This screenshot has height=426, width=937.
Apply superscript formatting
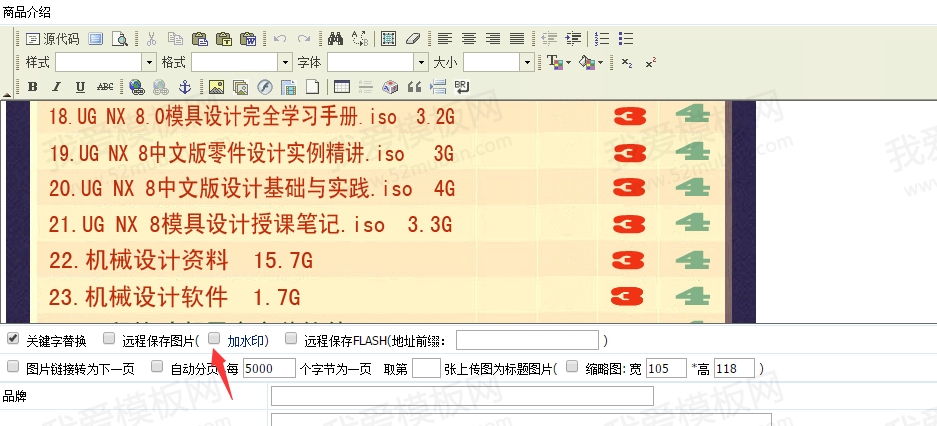[x=651, y=63]
